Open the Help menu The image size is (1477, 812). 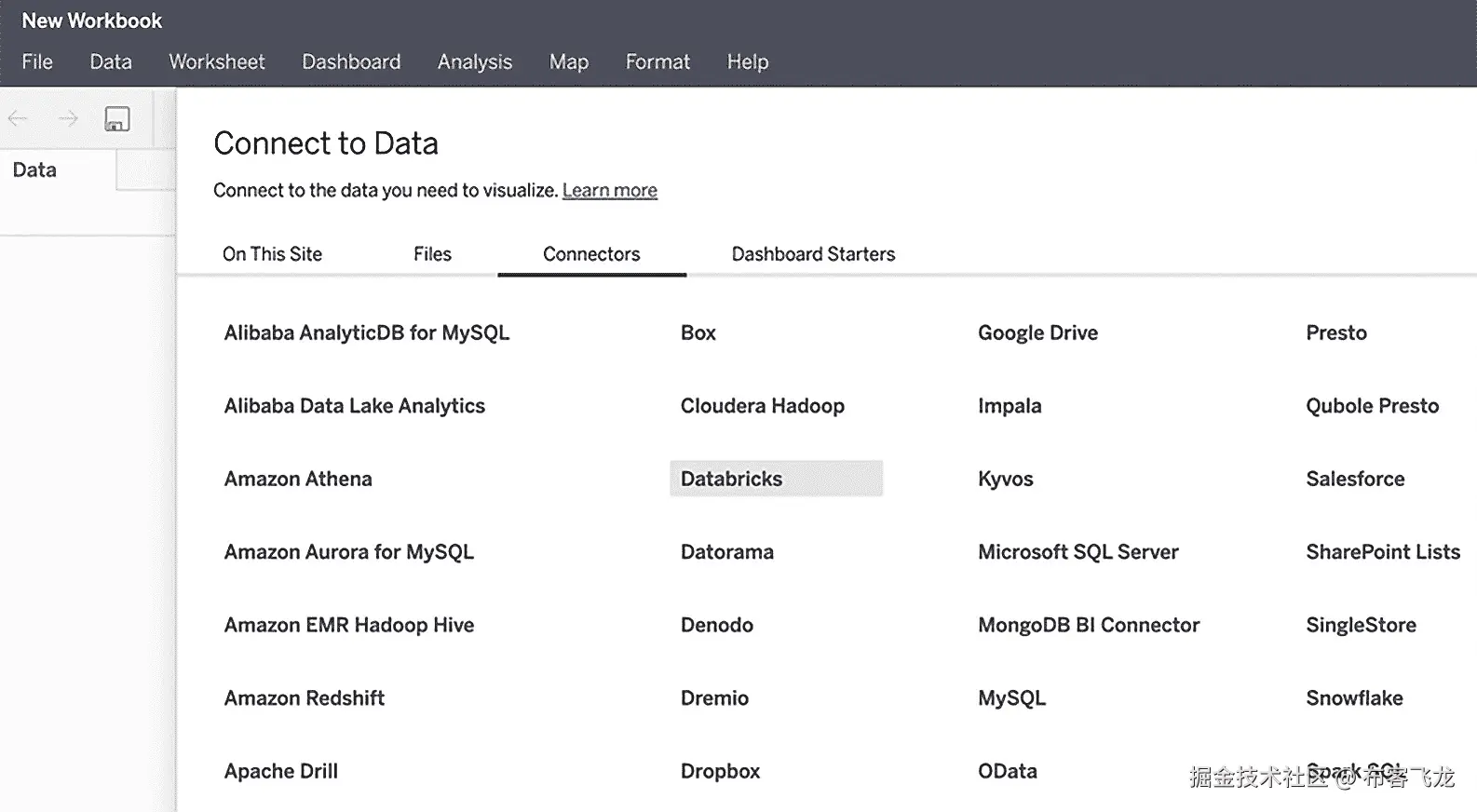[748, 61]
